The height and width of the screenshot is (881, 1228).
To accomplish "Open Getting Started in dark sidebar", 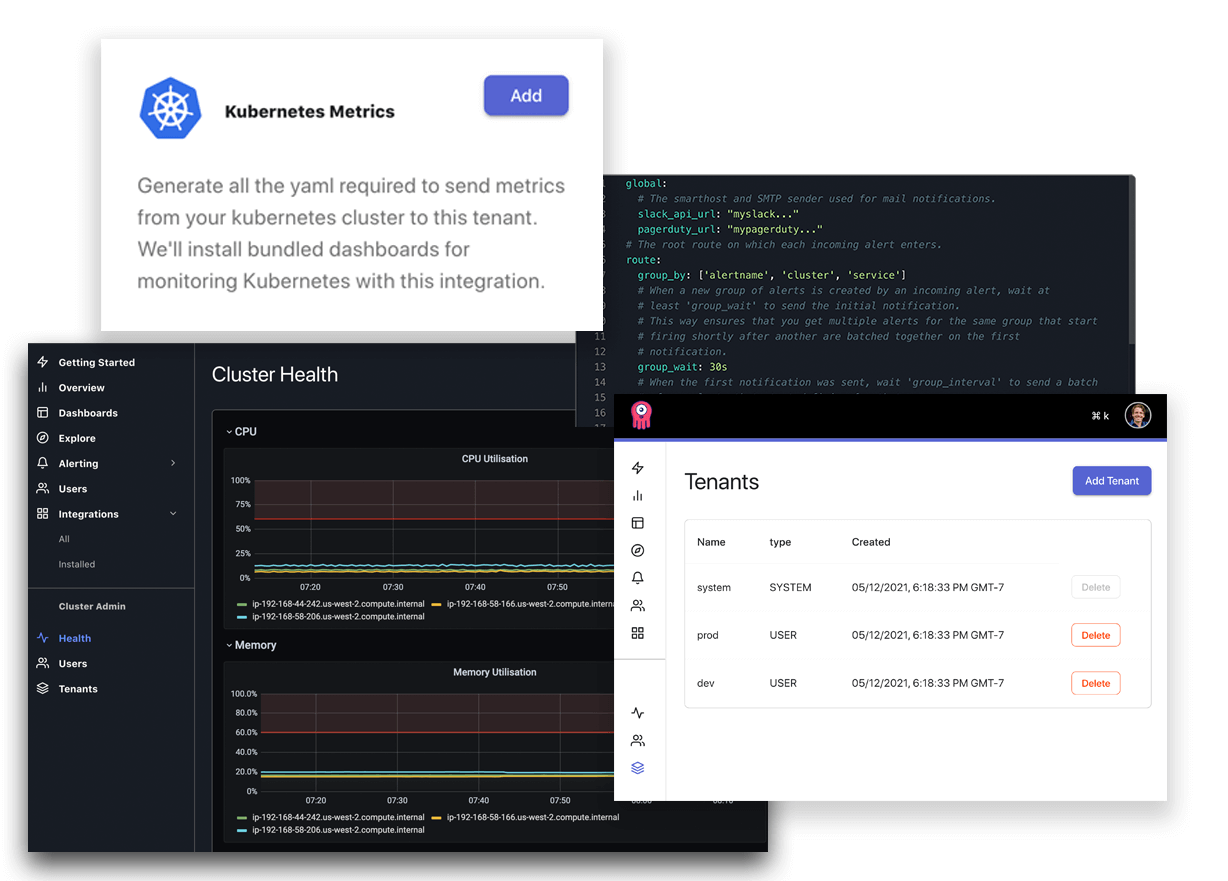I will tap(96, 362).
